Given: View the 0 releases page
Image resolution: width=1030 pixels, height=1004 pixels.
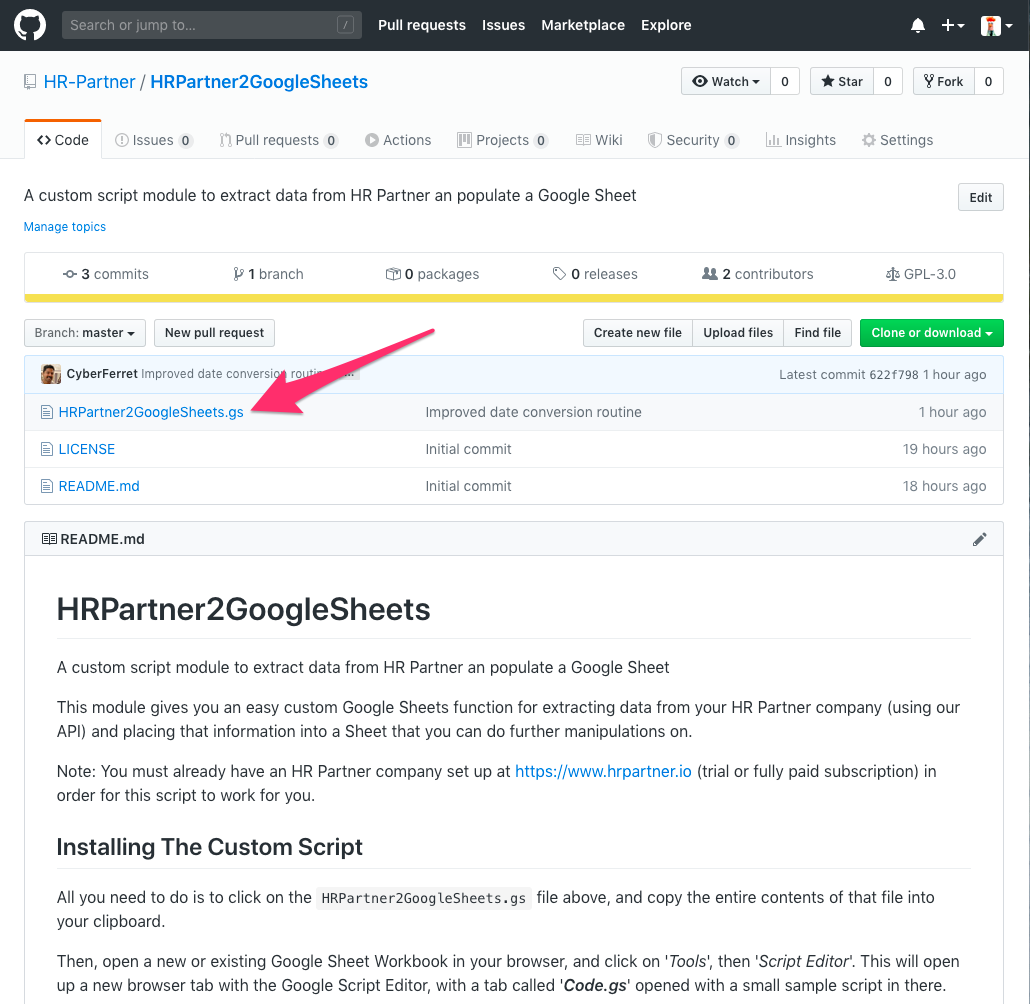Looking at the screenshot, I should click(595, 274).
